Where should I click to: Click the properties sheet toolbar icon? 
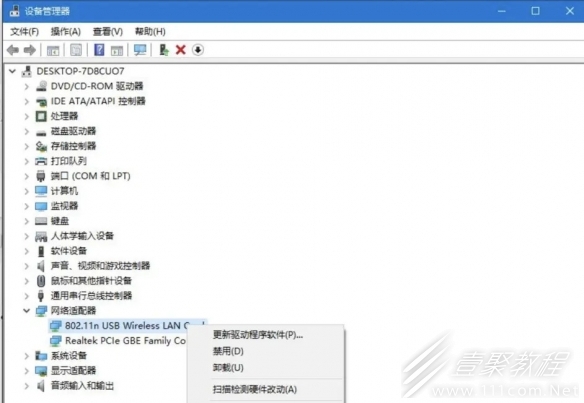76,50
